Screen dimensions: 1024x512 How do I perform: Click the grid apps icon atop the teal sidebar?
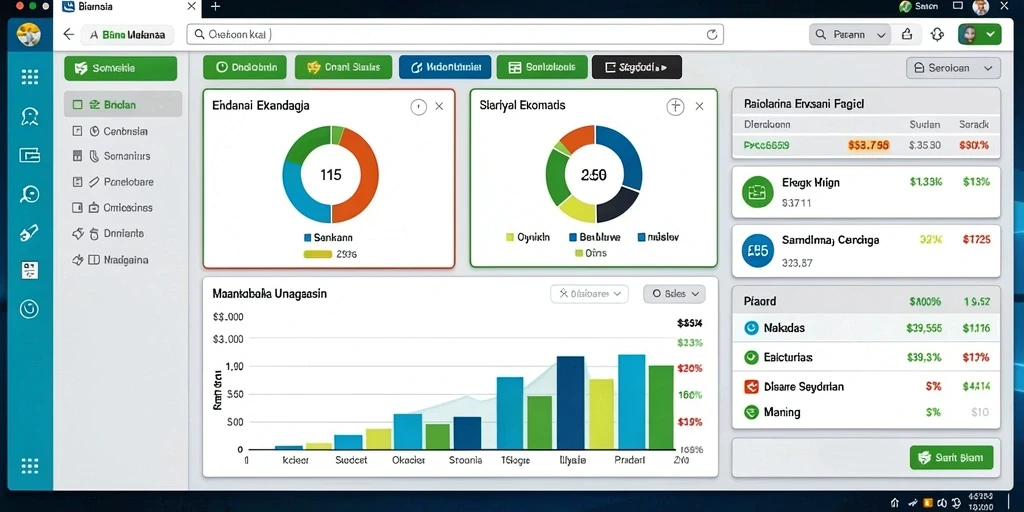coord(30,77)
